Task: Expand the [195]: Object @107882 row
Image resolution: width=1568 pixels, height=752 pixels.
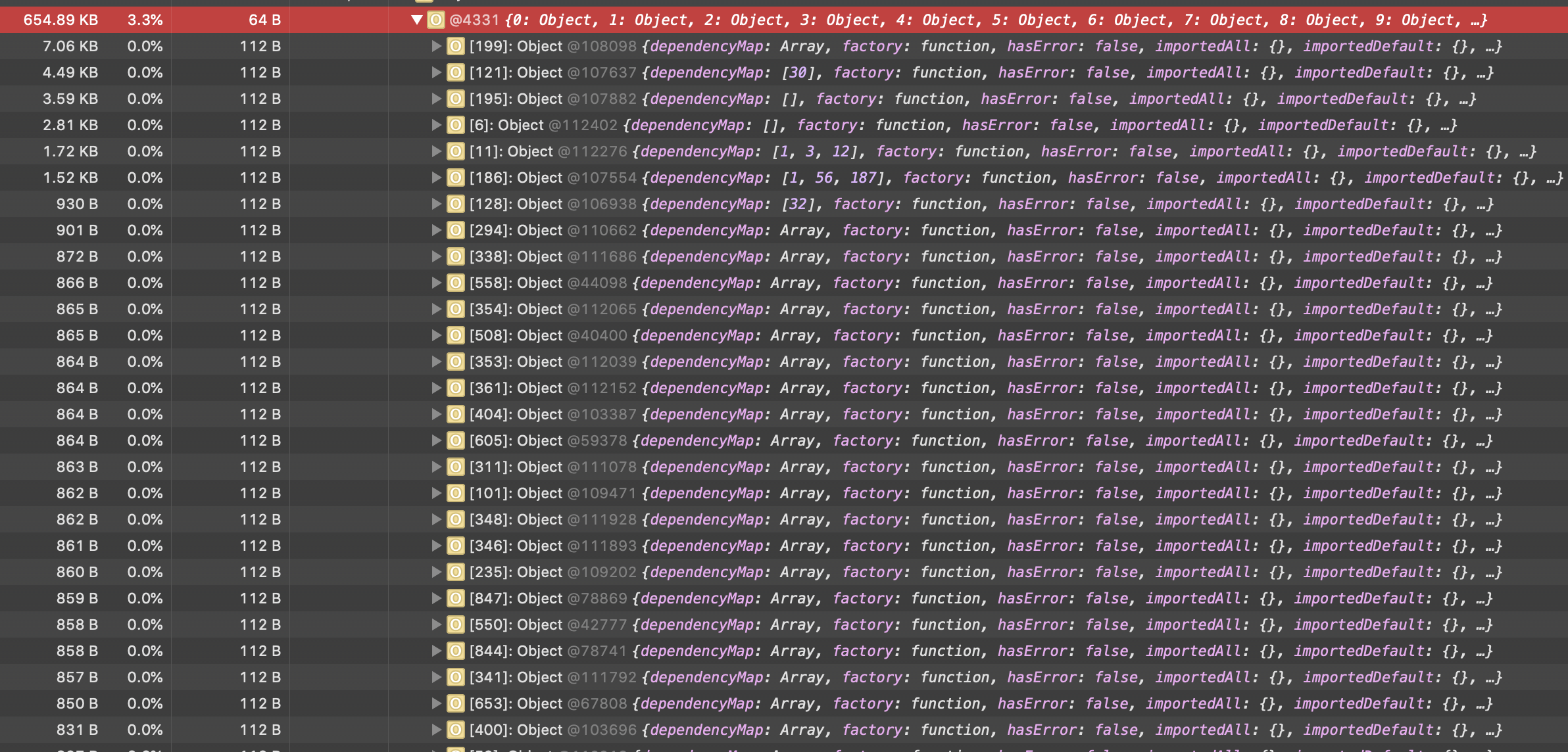Action: [436, 99]
